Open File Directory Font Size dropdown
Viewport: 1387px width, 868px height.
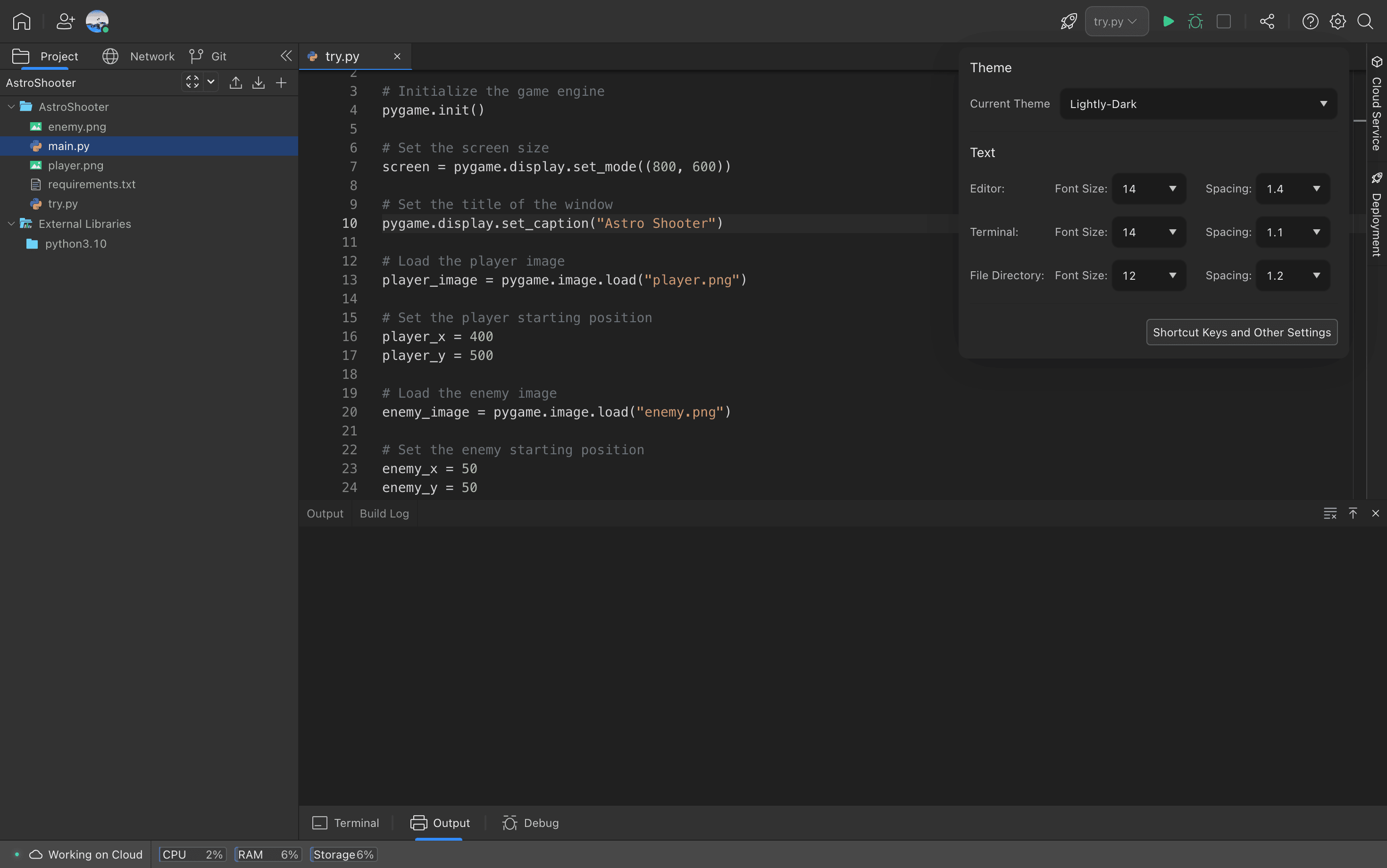(1149, 275)
